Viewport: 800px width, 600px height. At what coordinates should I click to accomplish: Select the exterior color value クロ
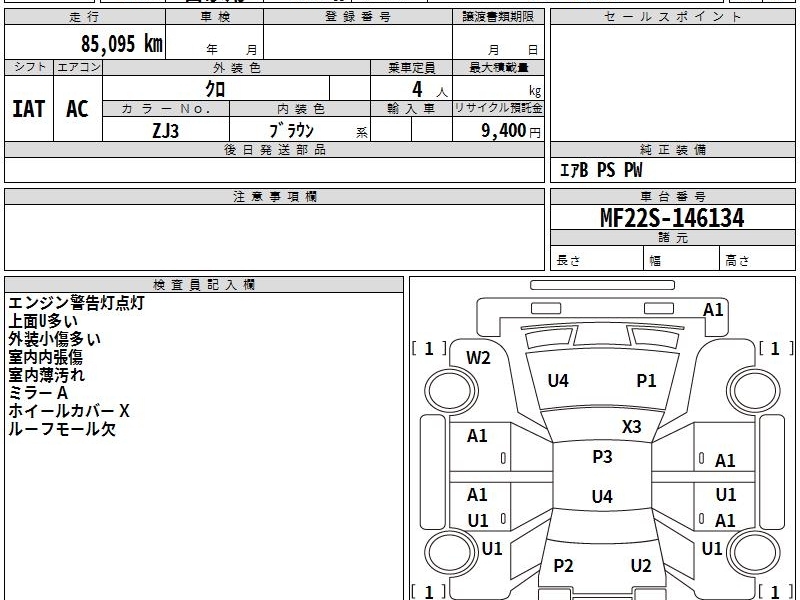215,89
